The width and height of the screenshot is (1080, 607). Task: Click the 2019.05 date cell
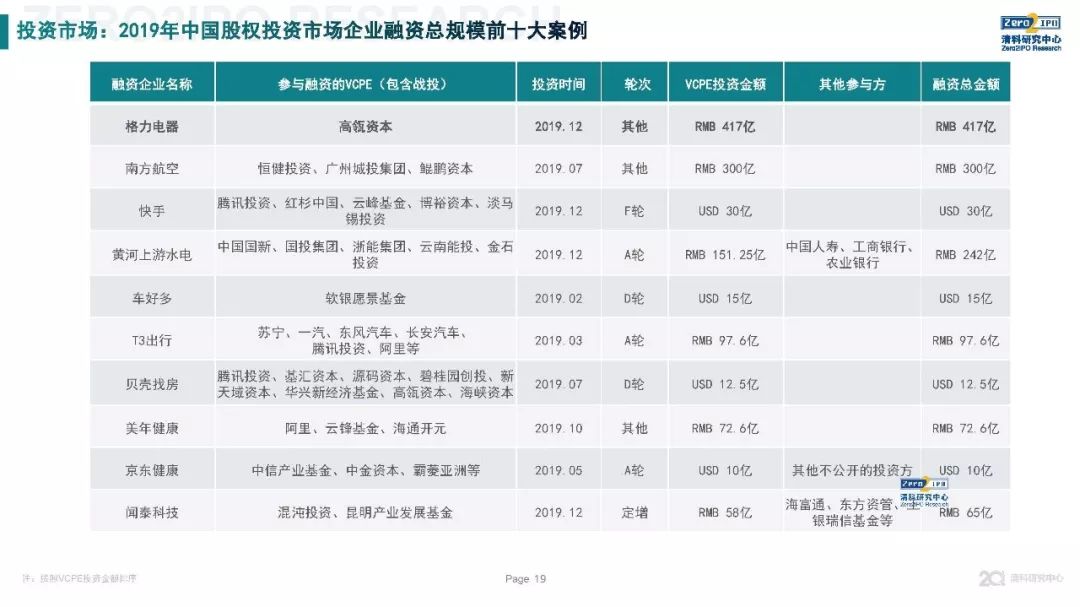(x=559, y=470)
